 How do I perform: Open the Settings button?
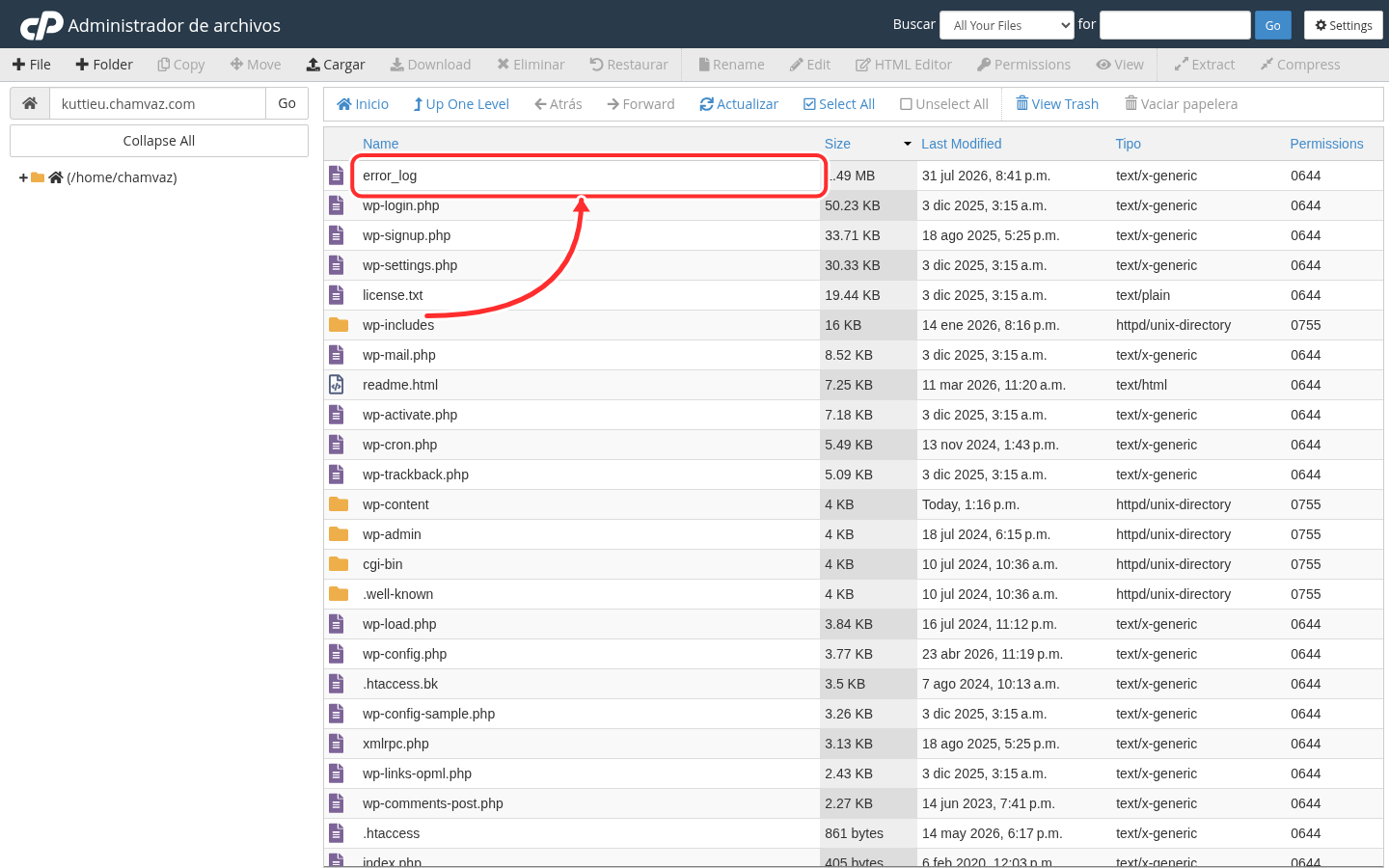tap(1344, 25)
